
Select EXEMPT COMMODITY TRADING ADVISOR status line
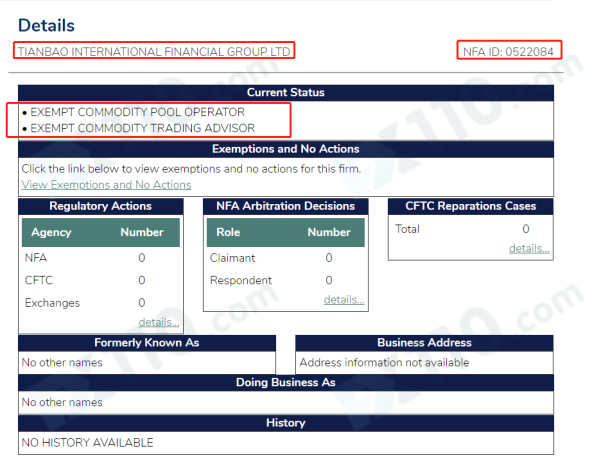tap(142, 128)
